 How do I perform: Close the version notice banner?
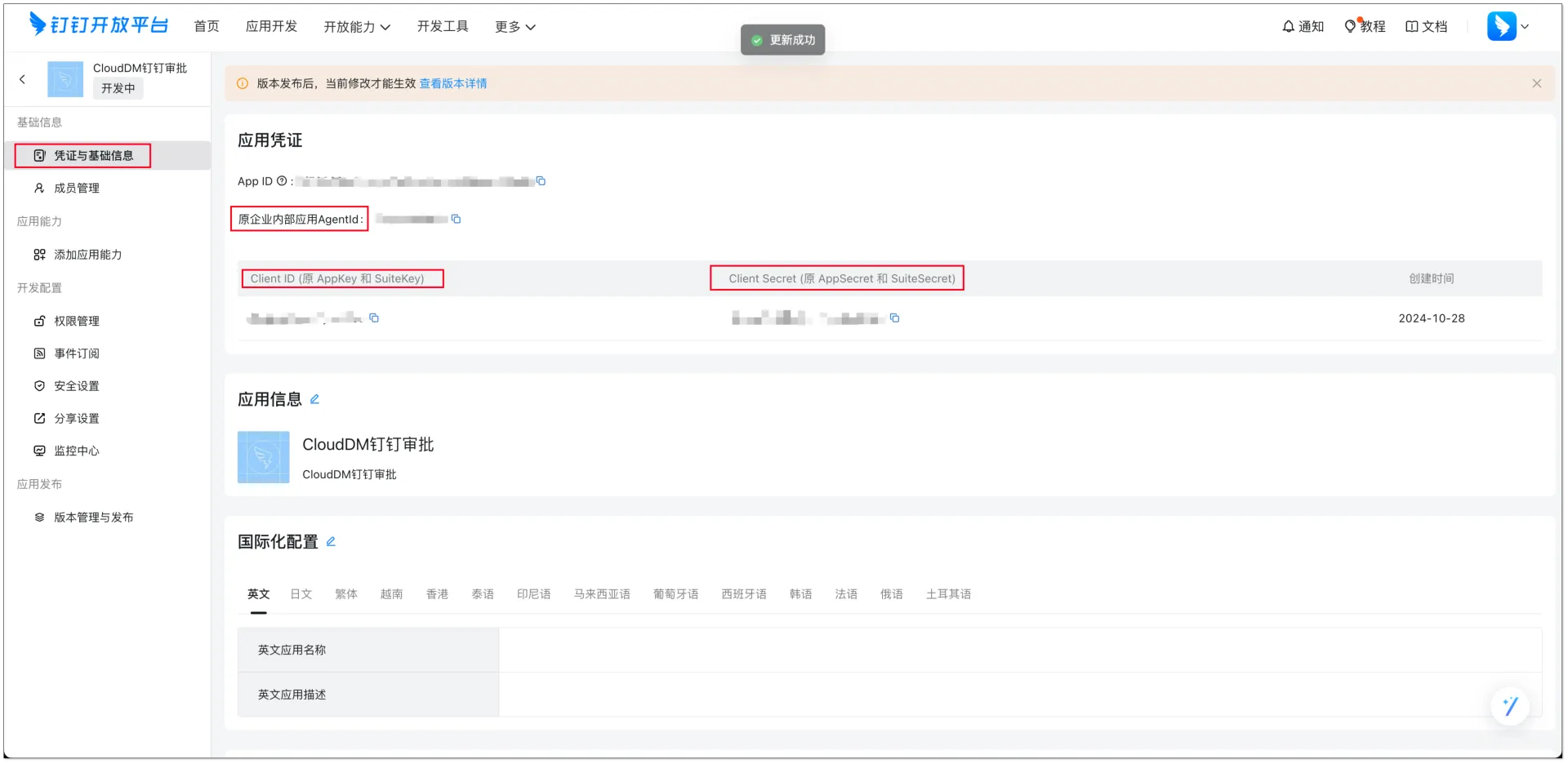point(1536,83)
